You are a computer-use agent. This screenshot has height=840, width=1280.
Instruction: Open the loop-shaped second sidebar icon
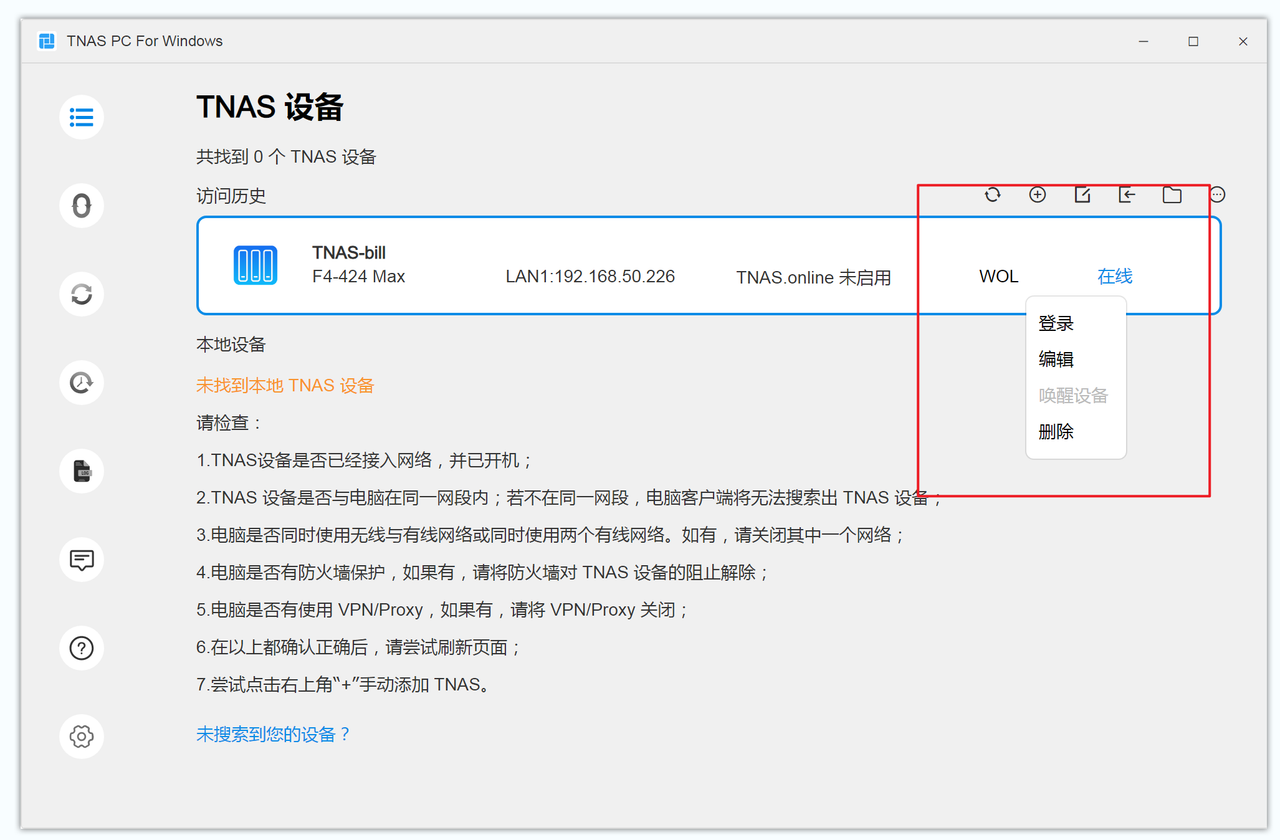click(x=82, y=205)
